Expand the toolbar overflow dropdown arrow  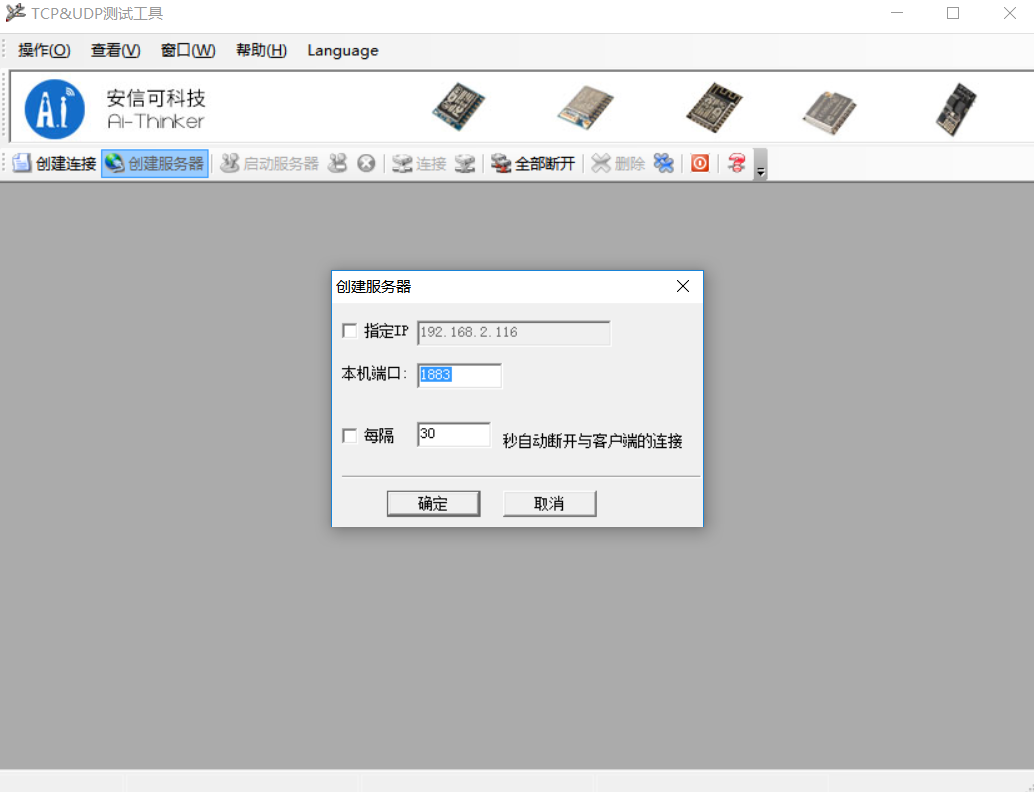(x=760, y=171)
